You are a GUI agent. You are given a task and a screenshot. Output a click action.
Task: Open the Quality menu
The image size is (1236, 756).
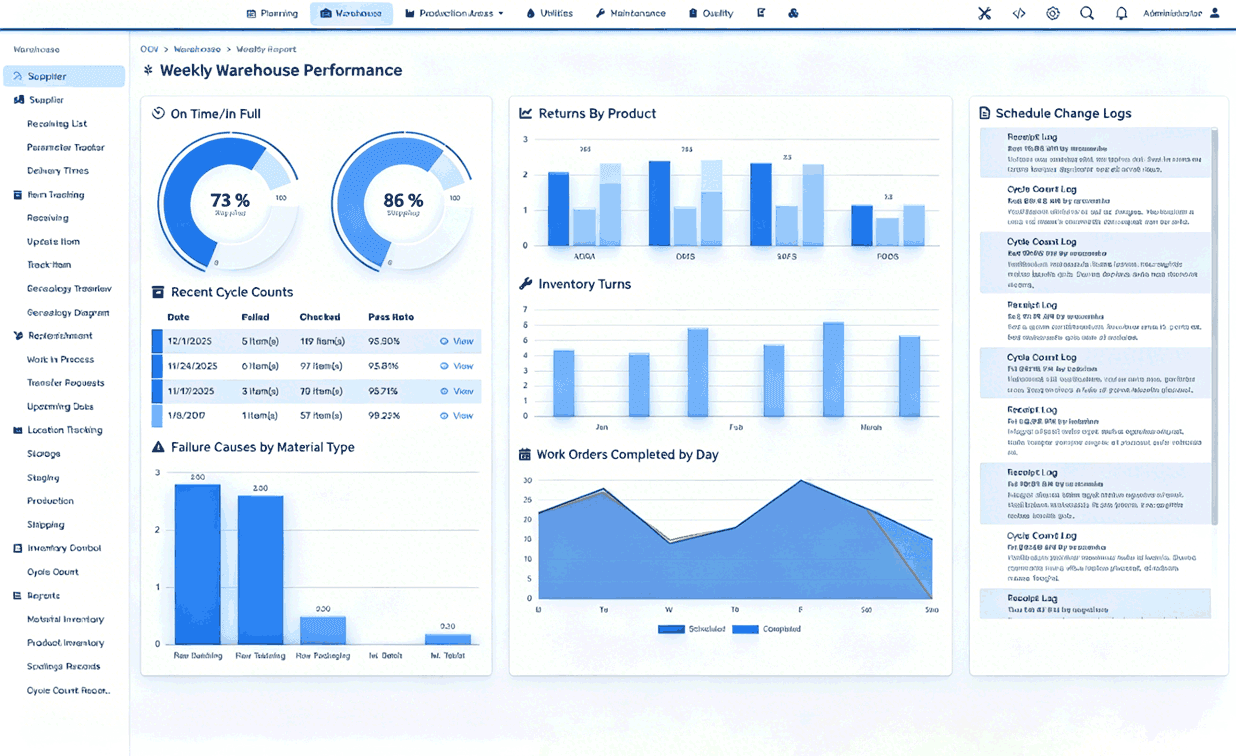[711, 13]
